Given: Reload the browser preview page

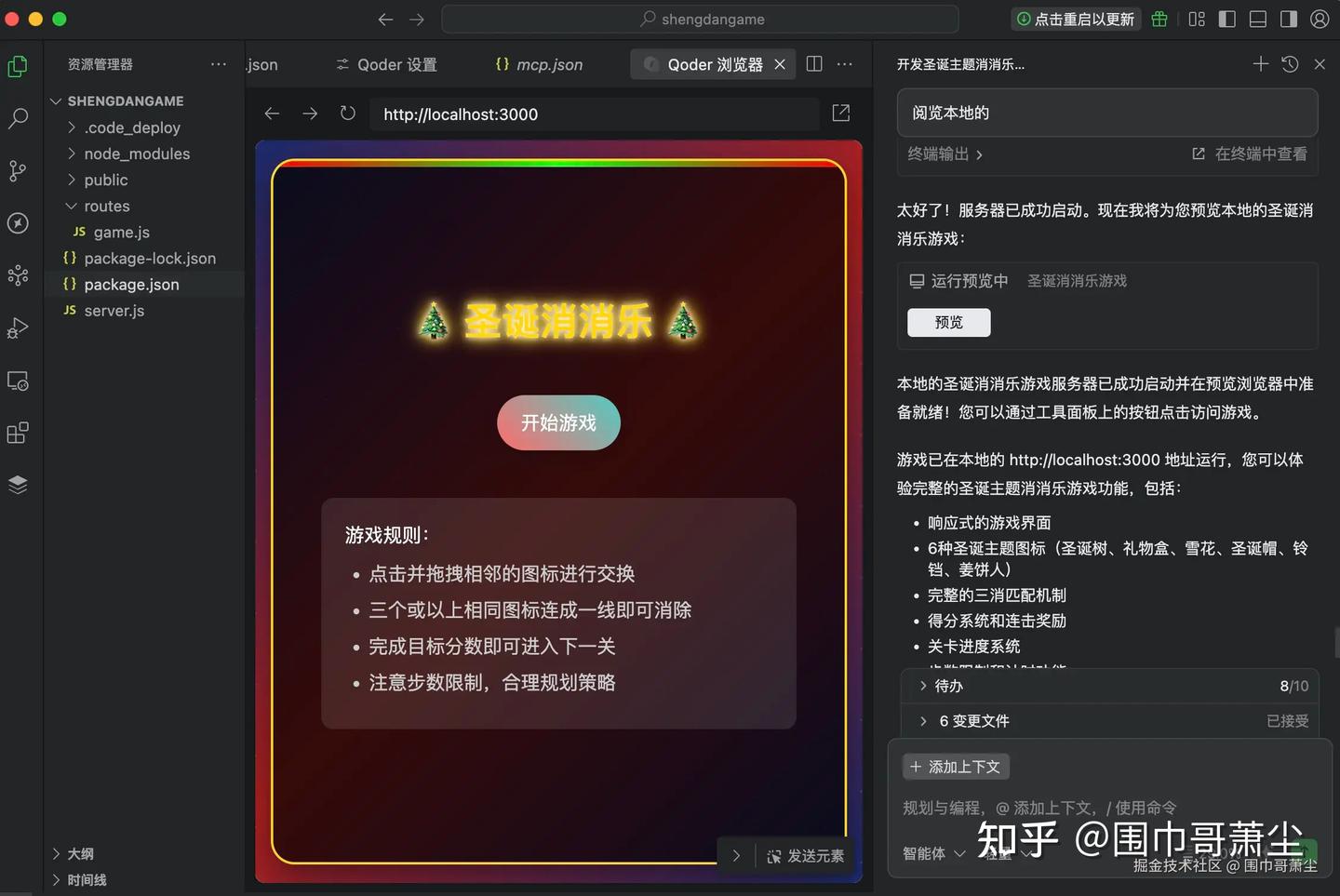Looking at the screenshot, I should coord(347,113).
